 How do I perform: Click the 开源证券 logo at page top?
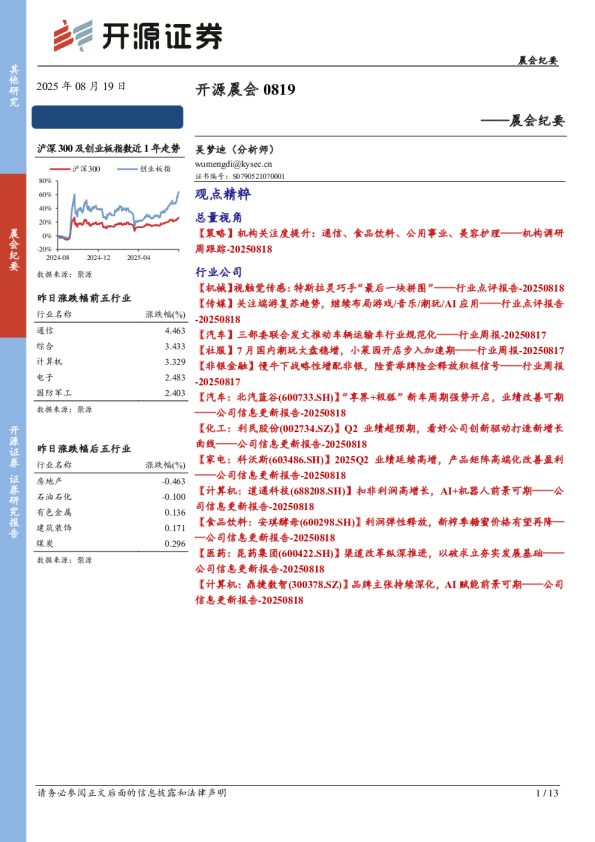[137, 36]
